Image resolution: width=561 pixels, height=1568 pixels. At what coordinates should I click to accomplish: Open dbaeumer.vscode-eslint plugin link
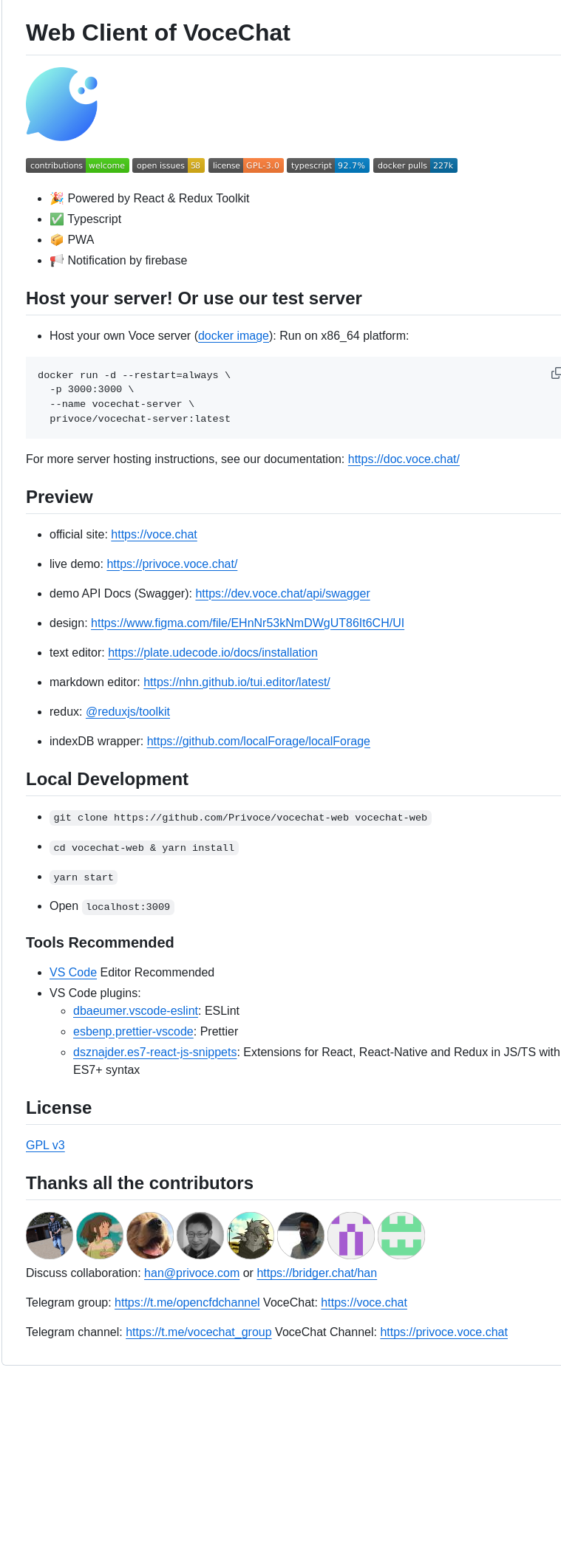135,1010
